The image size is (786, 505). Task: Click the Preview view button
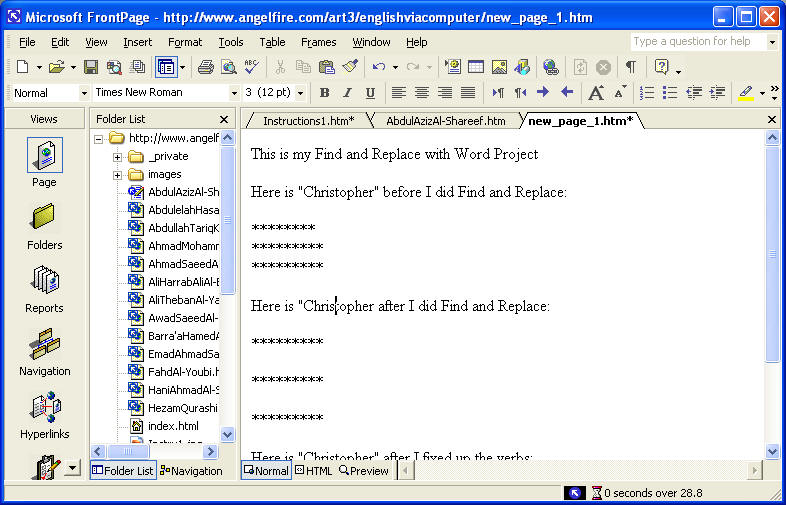[x=364, y=471]
